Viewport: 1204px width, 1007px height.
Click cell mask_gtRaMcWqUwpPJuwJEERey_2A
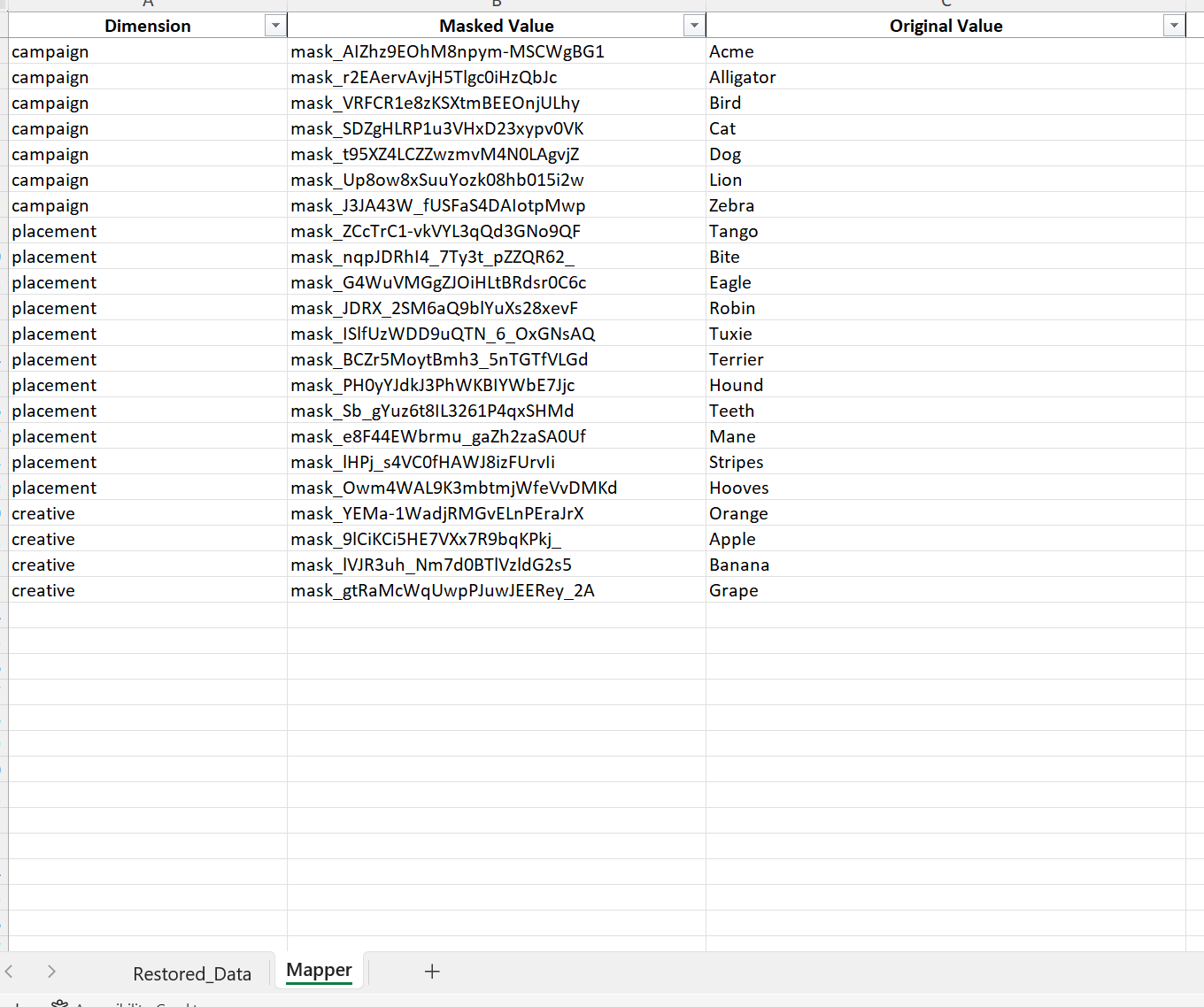497,590
